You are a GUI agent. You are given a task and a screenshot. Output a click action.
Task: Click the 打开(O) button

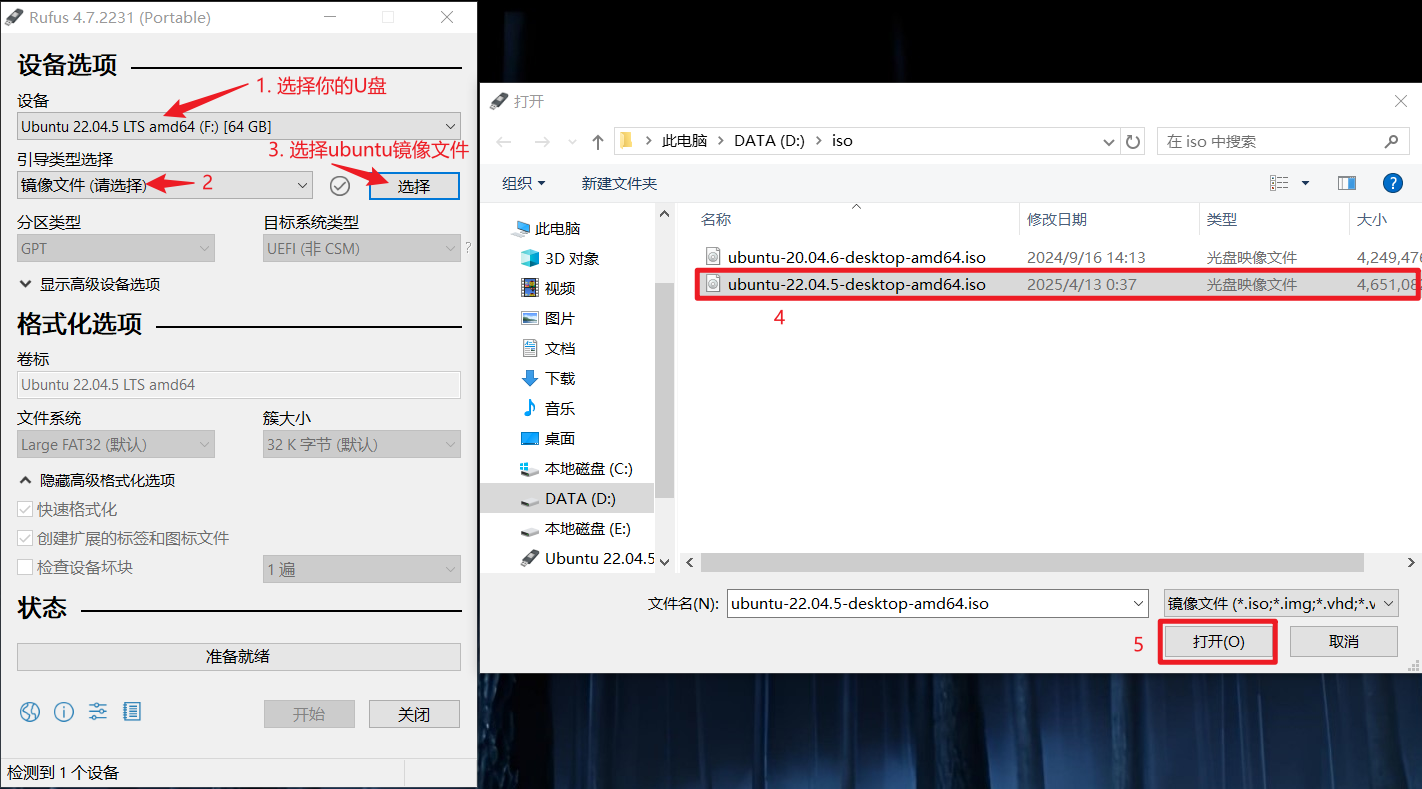1218,642
